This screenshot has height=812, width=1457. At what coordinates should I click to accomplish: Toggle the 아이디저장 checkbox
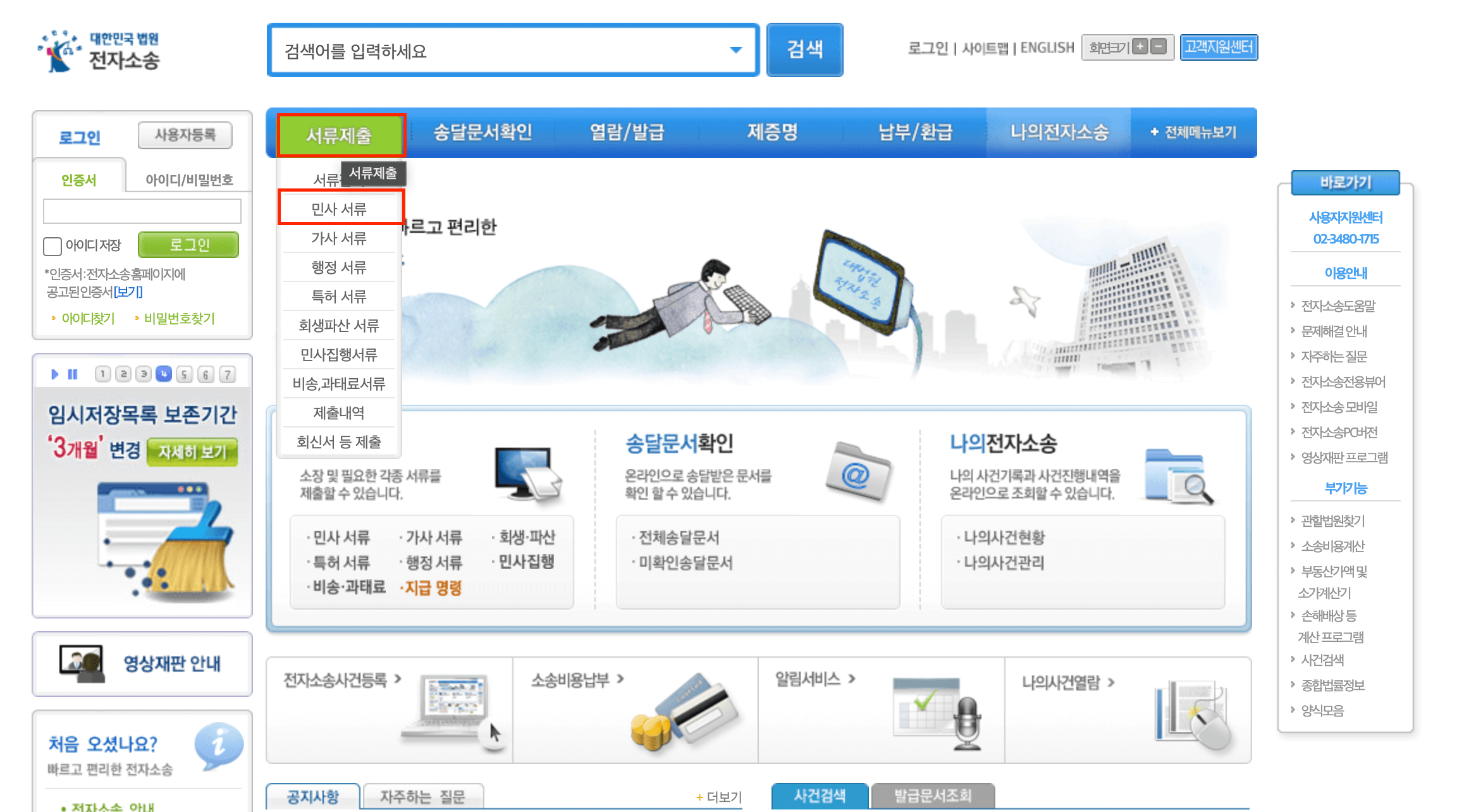[x=52, y=246]
